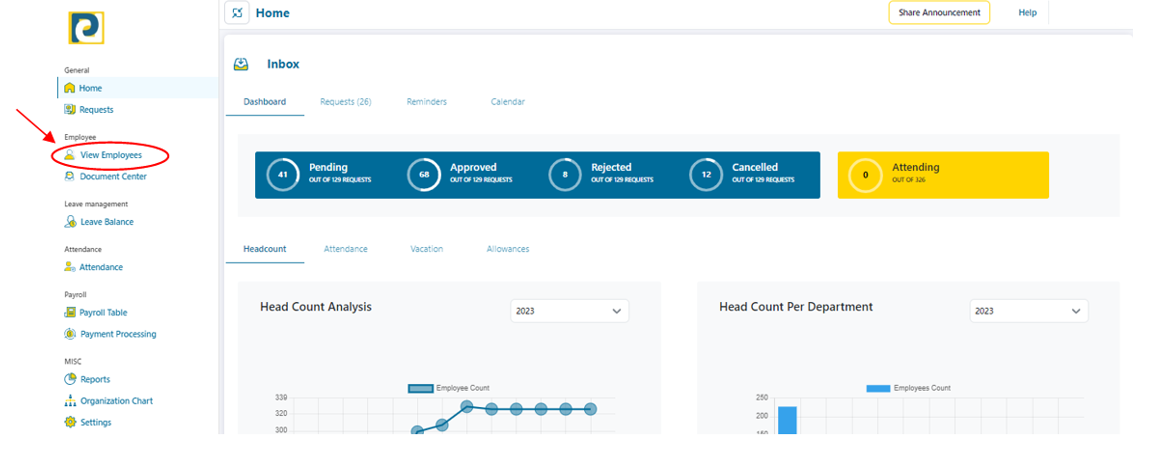Open the Organization Chart icon

(x=70, y=401)
